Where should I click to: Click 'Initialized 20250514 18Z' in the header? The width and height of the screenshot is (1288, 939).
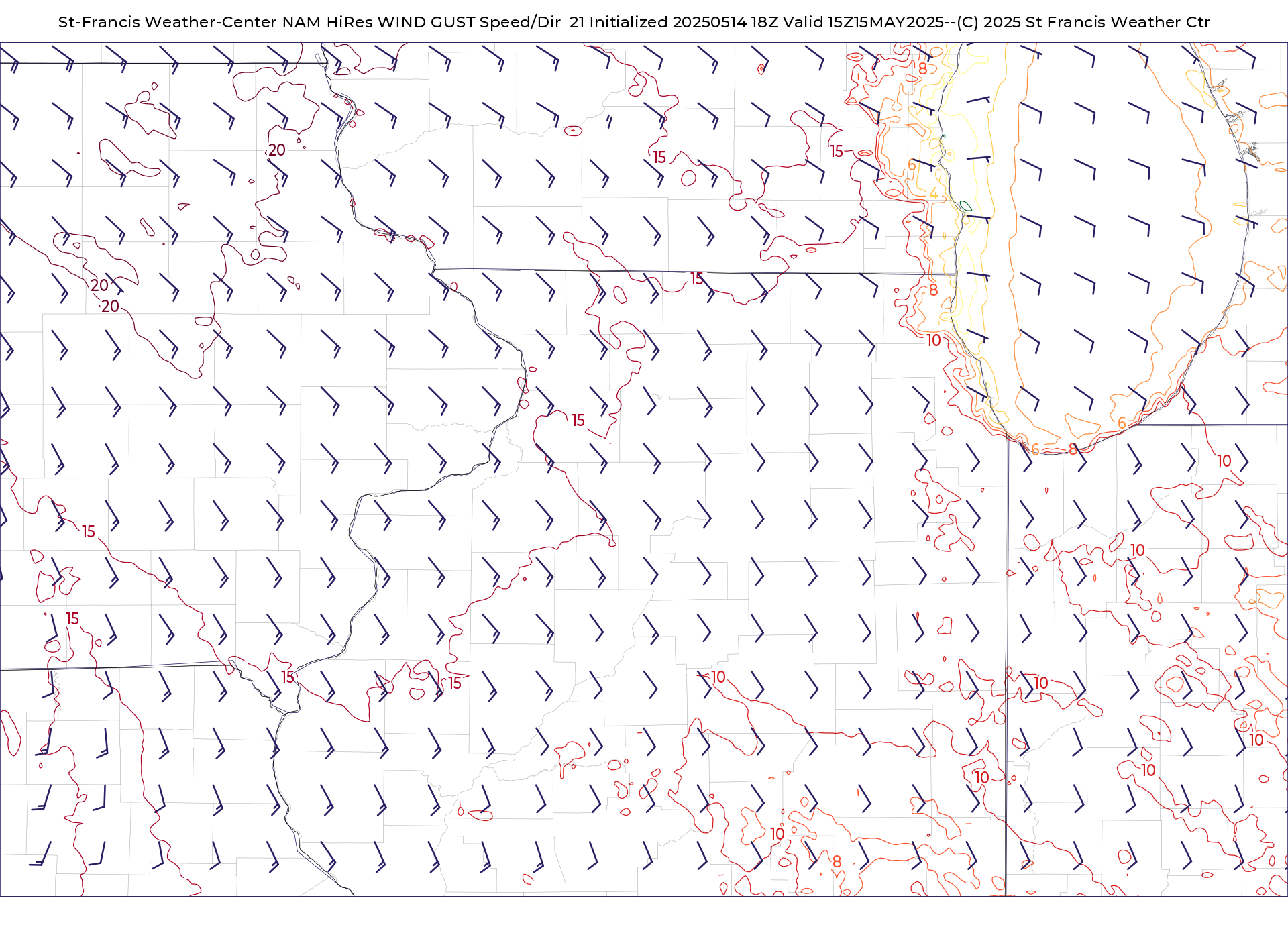click(x=684, y=22)
